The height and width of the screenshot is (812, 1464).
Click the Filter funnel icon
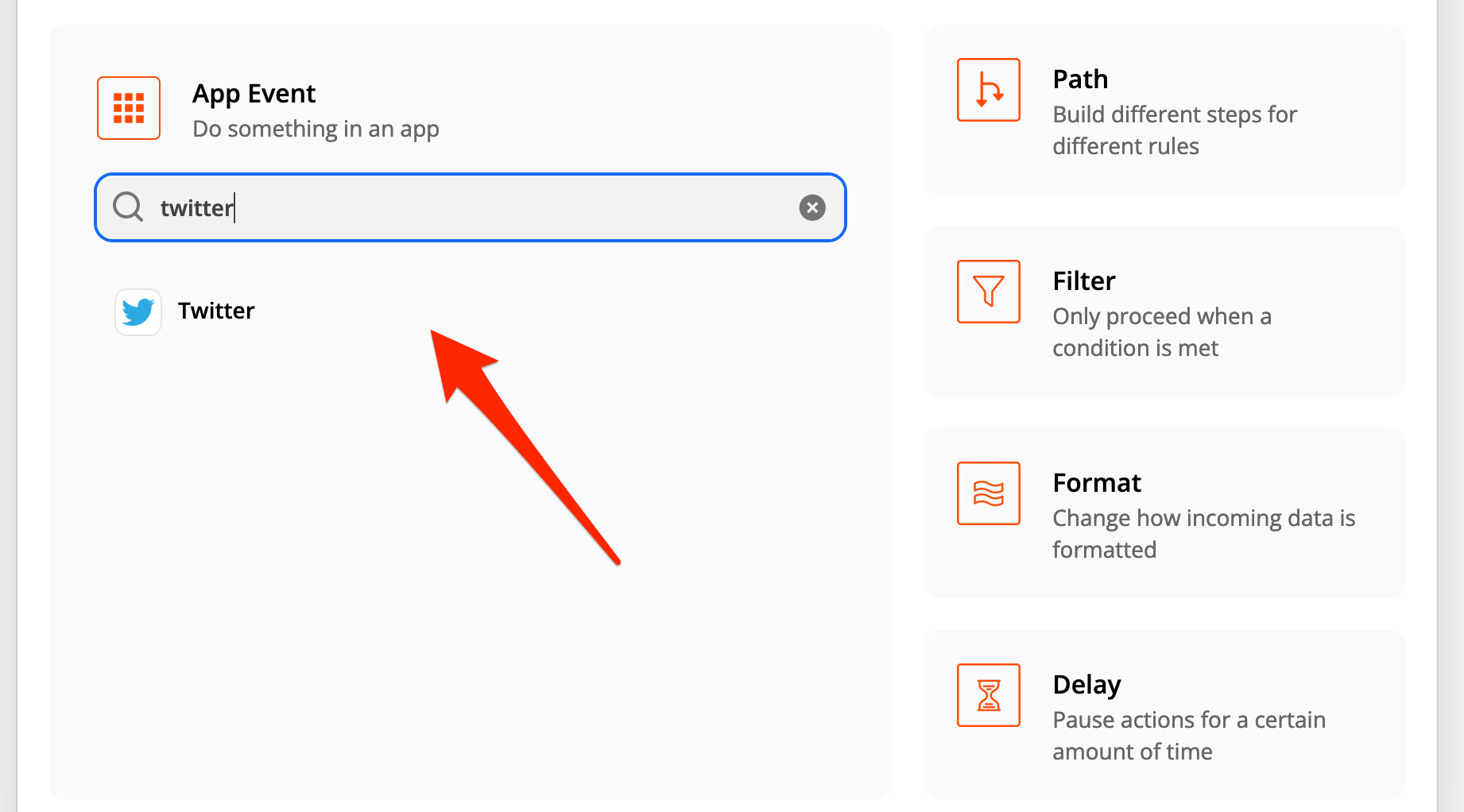point(988,292)
